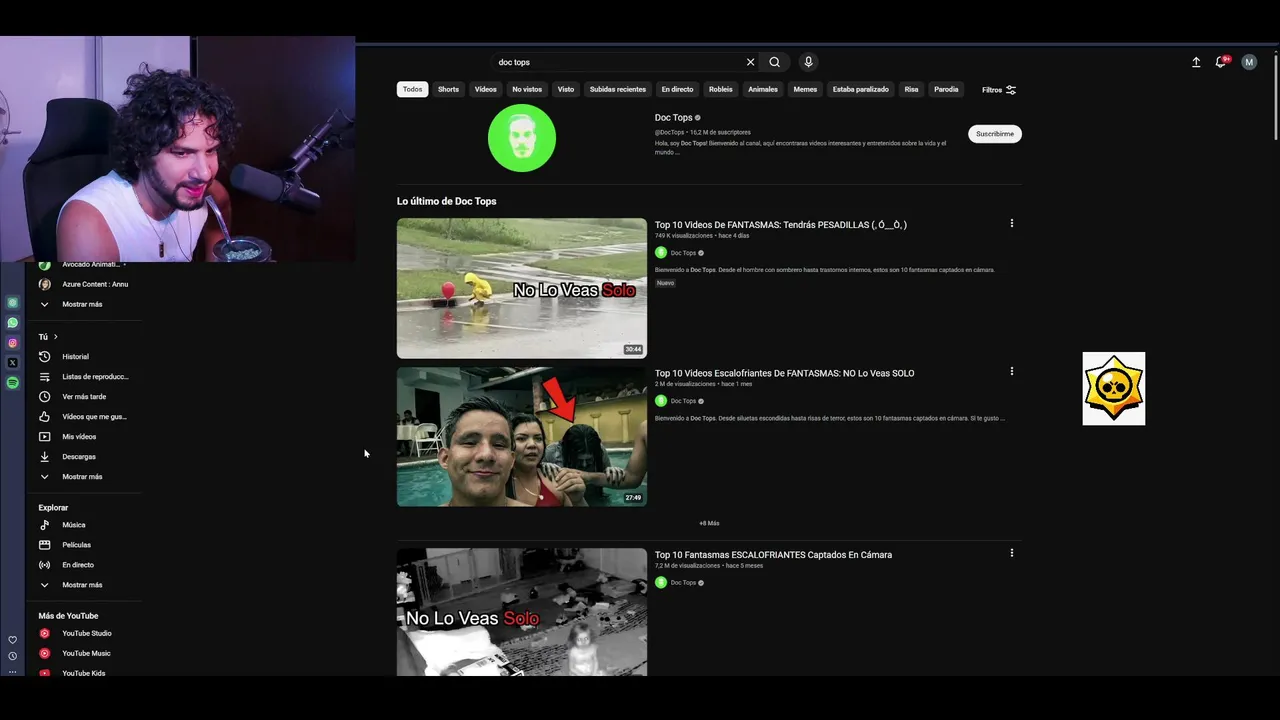
Task: Open more options for ESCALOFRIANTES Captados En Cámara video
Action: click(1011, 552)
